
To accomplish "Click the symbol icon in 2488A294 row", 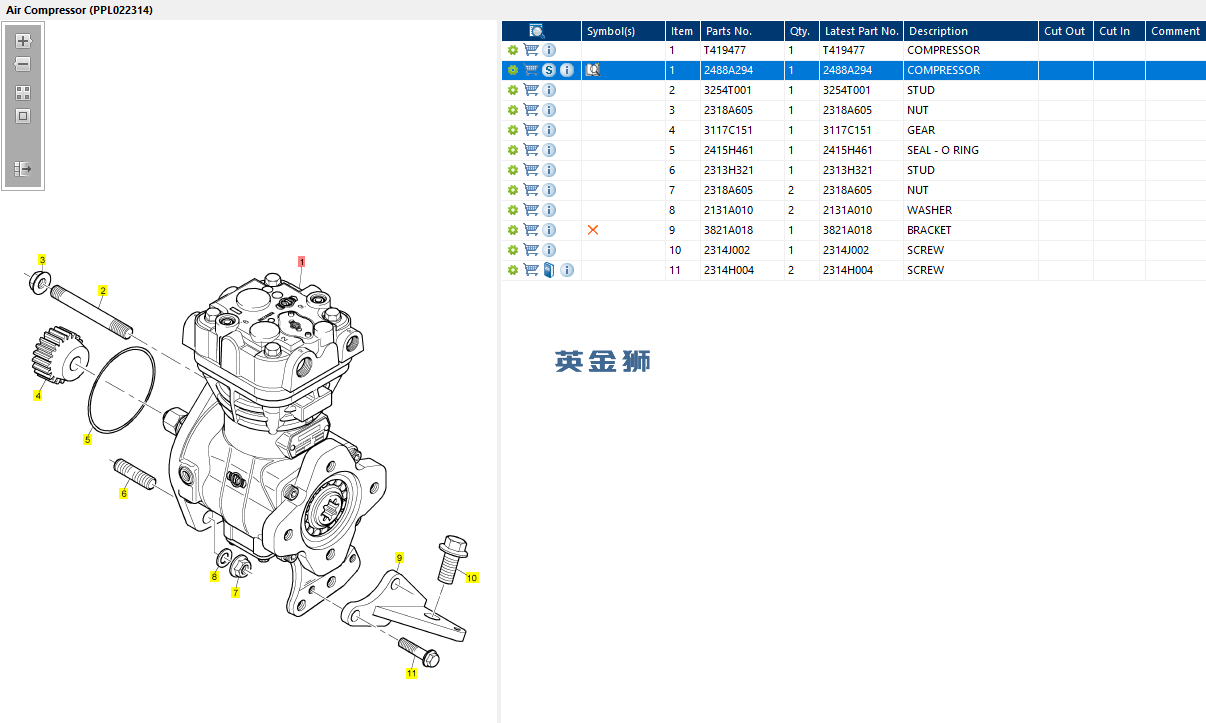I will point(592,70).
